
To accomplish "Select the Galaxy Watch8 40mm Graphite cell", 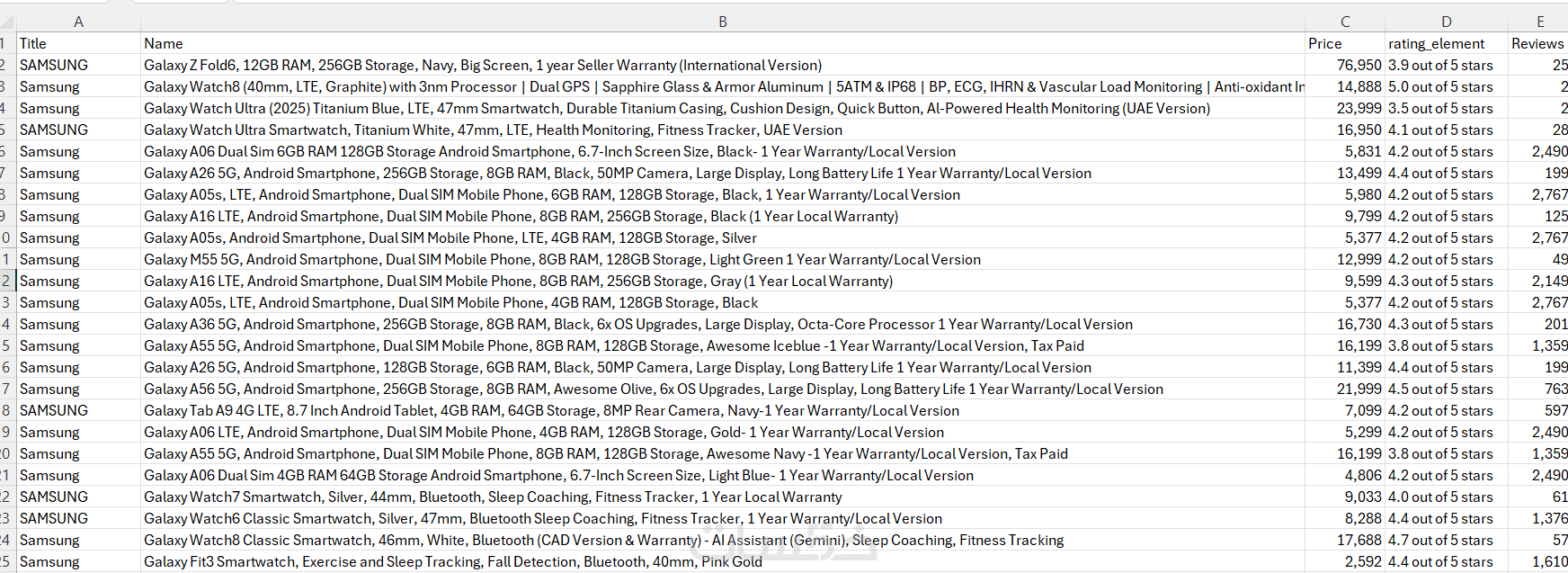I will tap(723, 86).
